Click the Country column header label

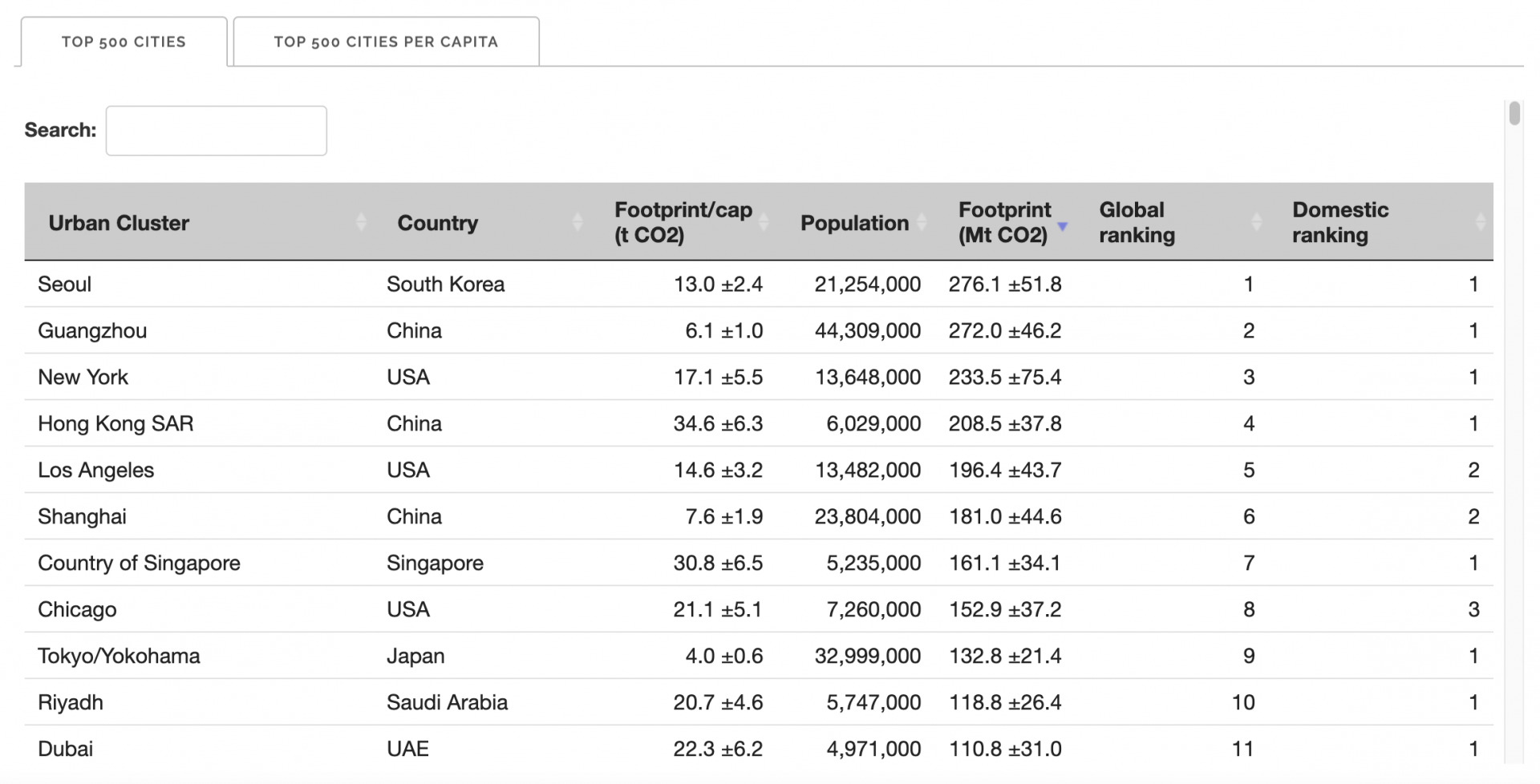tap(438, 223)
